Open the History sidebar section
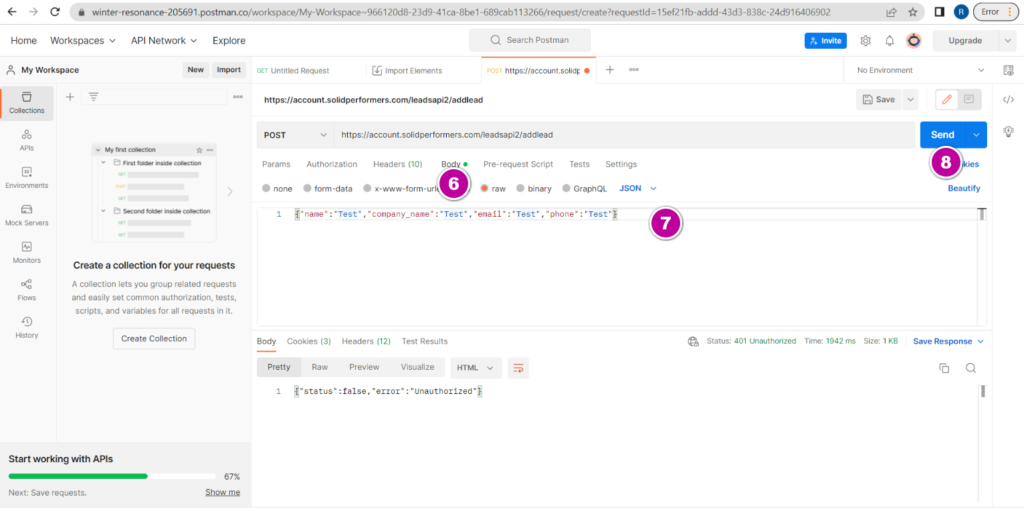1024x511 pixels. point(27,327)
